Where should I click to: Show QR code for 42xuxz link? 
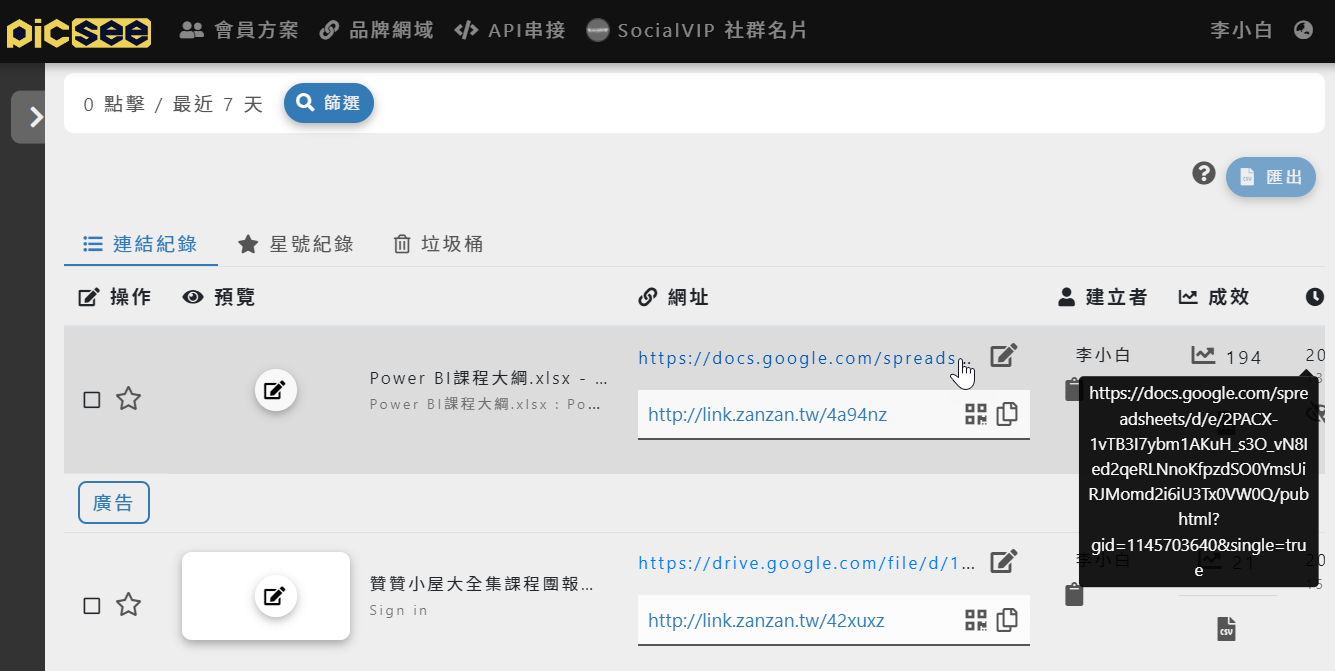(x=976, y=620)
